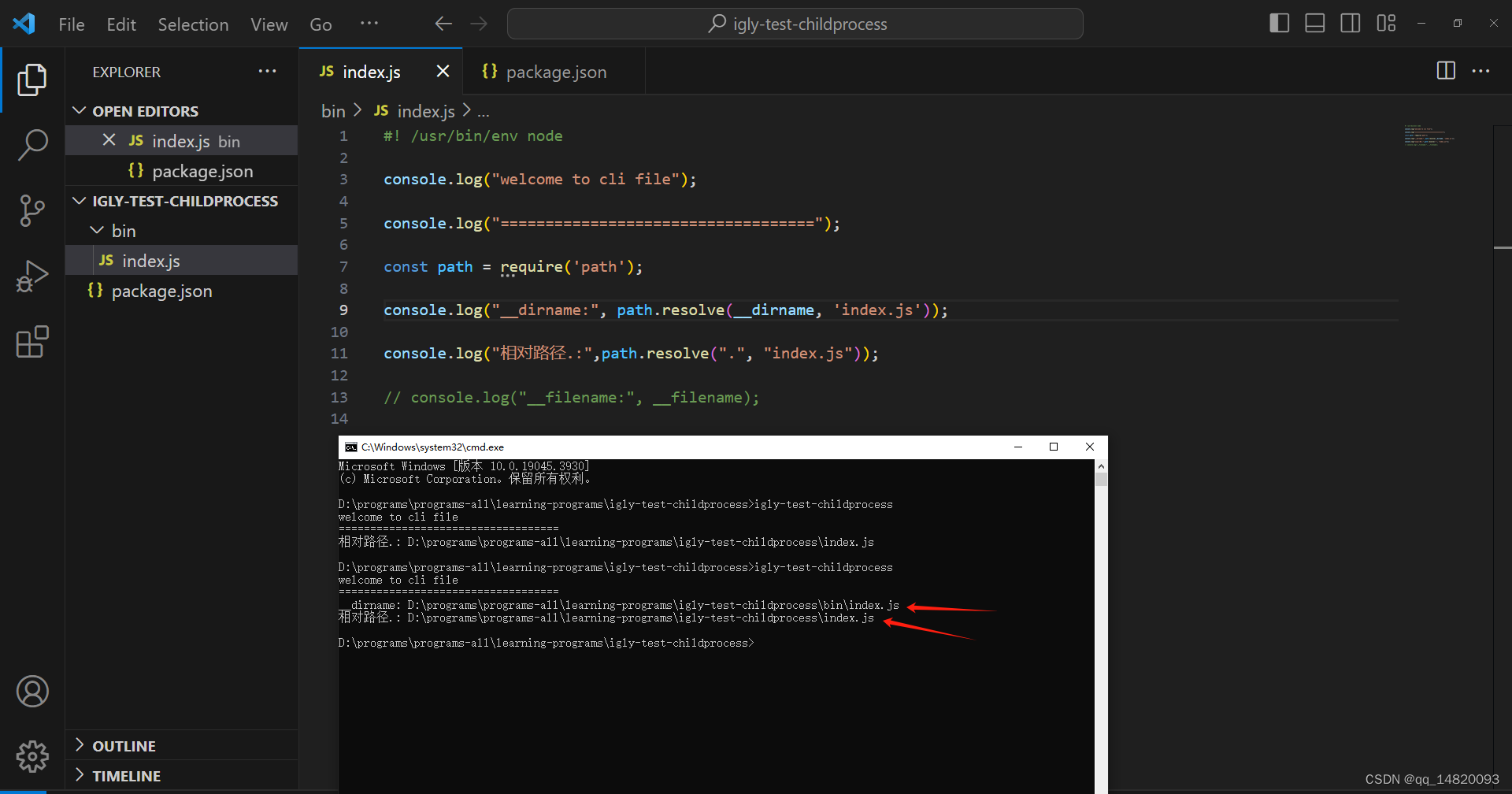
Task: Open the Go menu
Action: (321, 24)
